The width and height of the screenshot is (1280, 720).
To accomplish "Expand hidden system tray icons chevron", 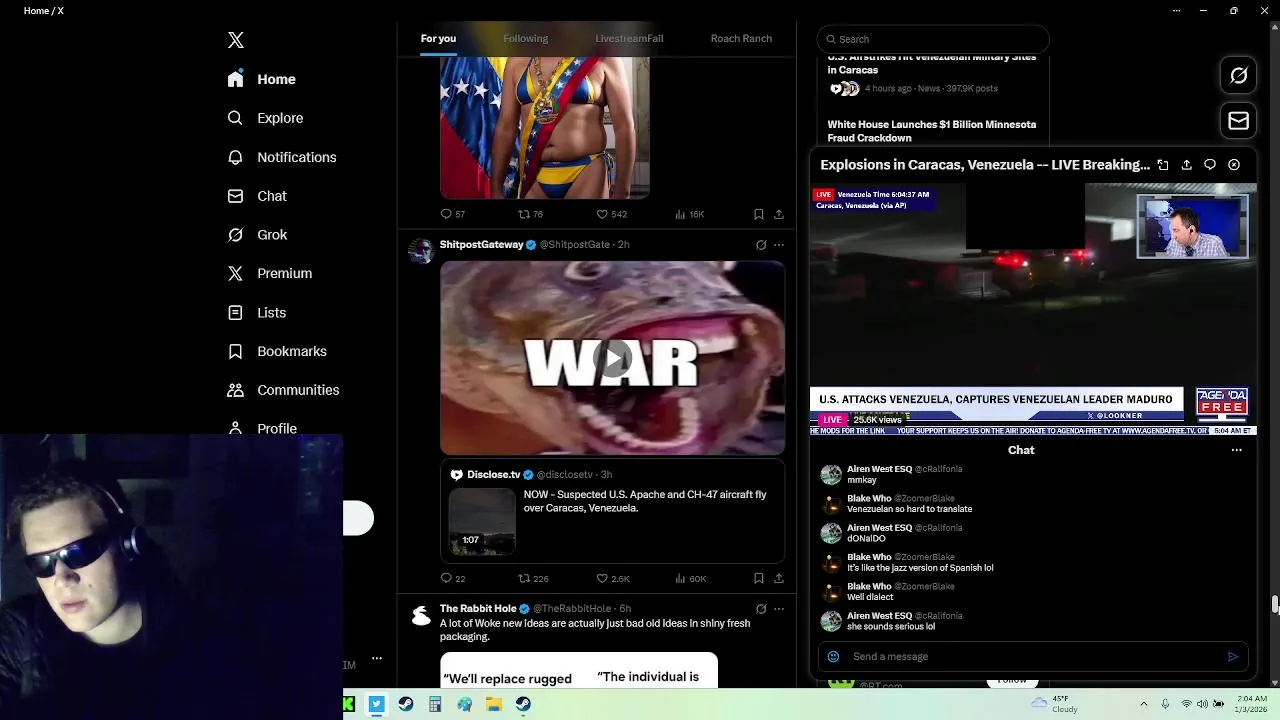I will (x=1144, y=704).
